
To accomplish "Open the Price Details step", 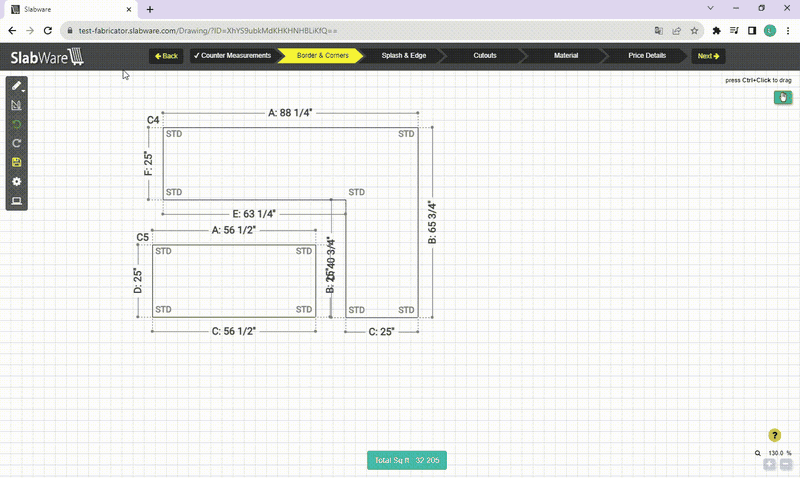I will tap(647, 56).
